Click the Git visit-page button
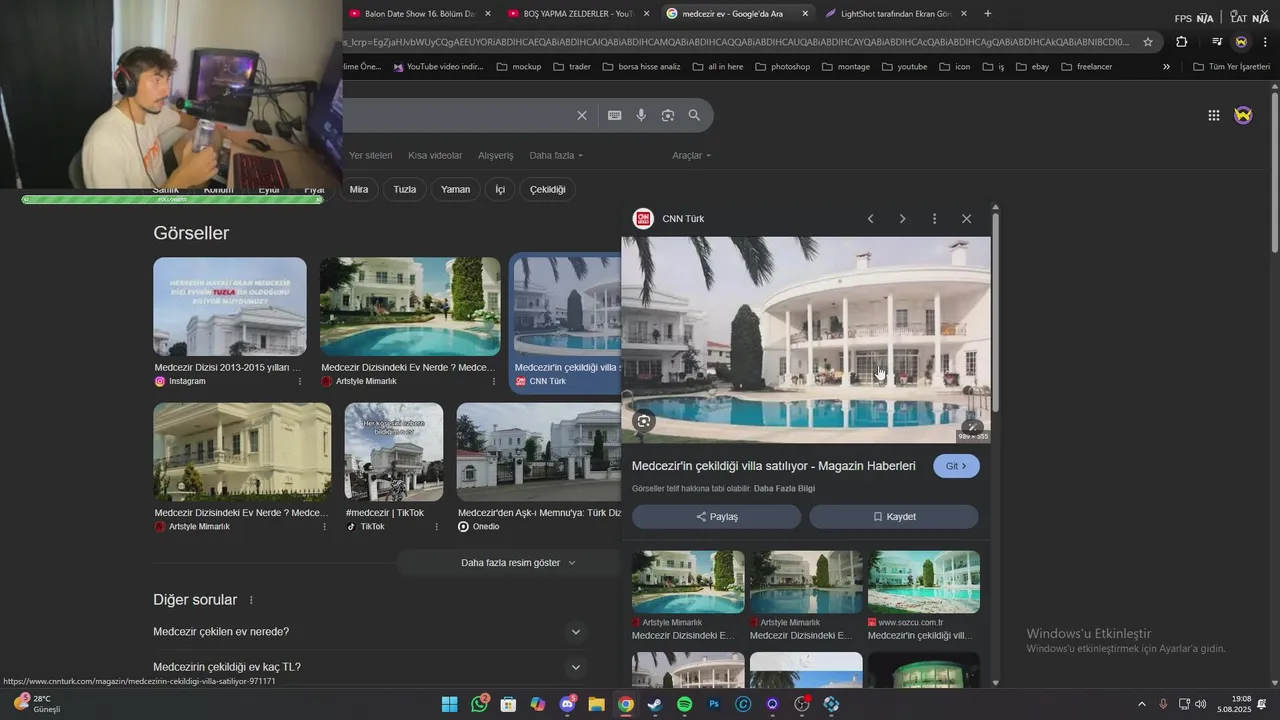Image resolution: width=1280 pixels, height=720 pixels. pos(956,466)
